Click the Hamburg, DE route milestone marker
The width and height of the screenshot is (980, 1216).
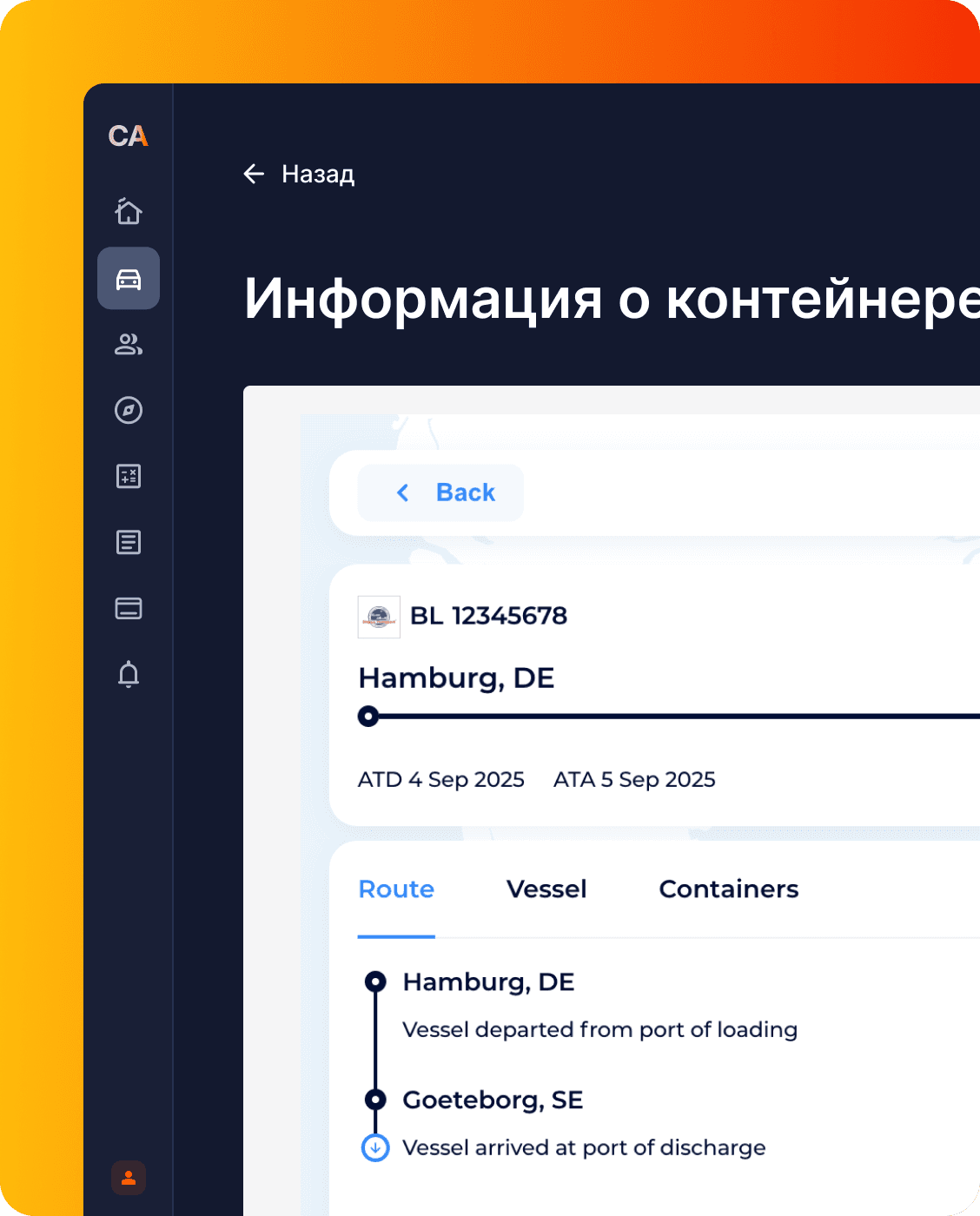pyautogui.click(x=374, y=981)
